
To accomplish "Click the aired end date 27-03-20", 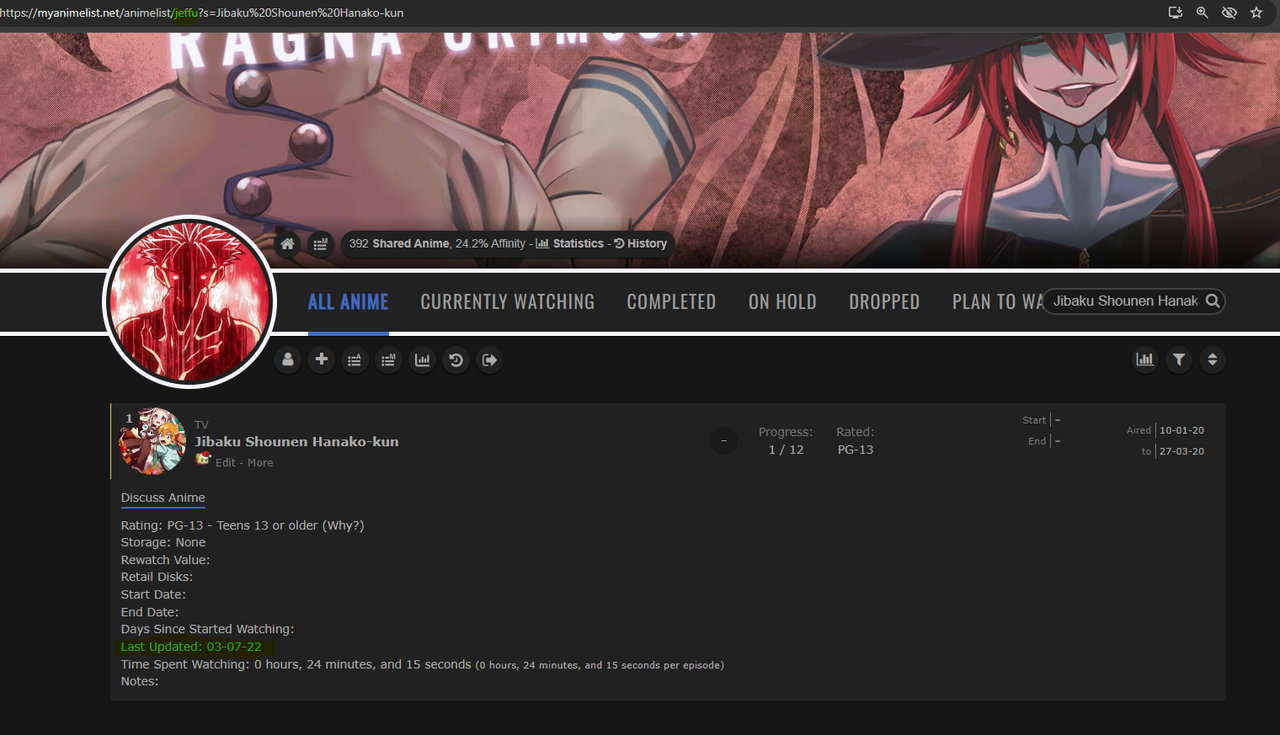I will 1181,452.
